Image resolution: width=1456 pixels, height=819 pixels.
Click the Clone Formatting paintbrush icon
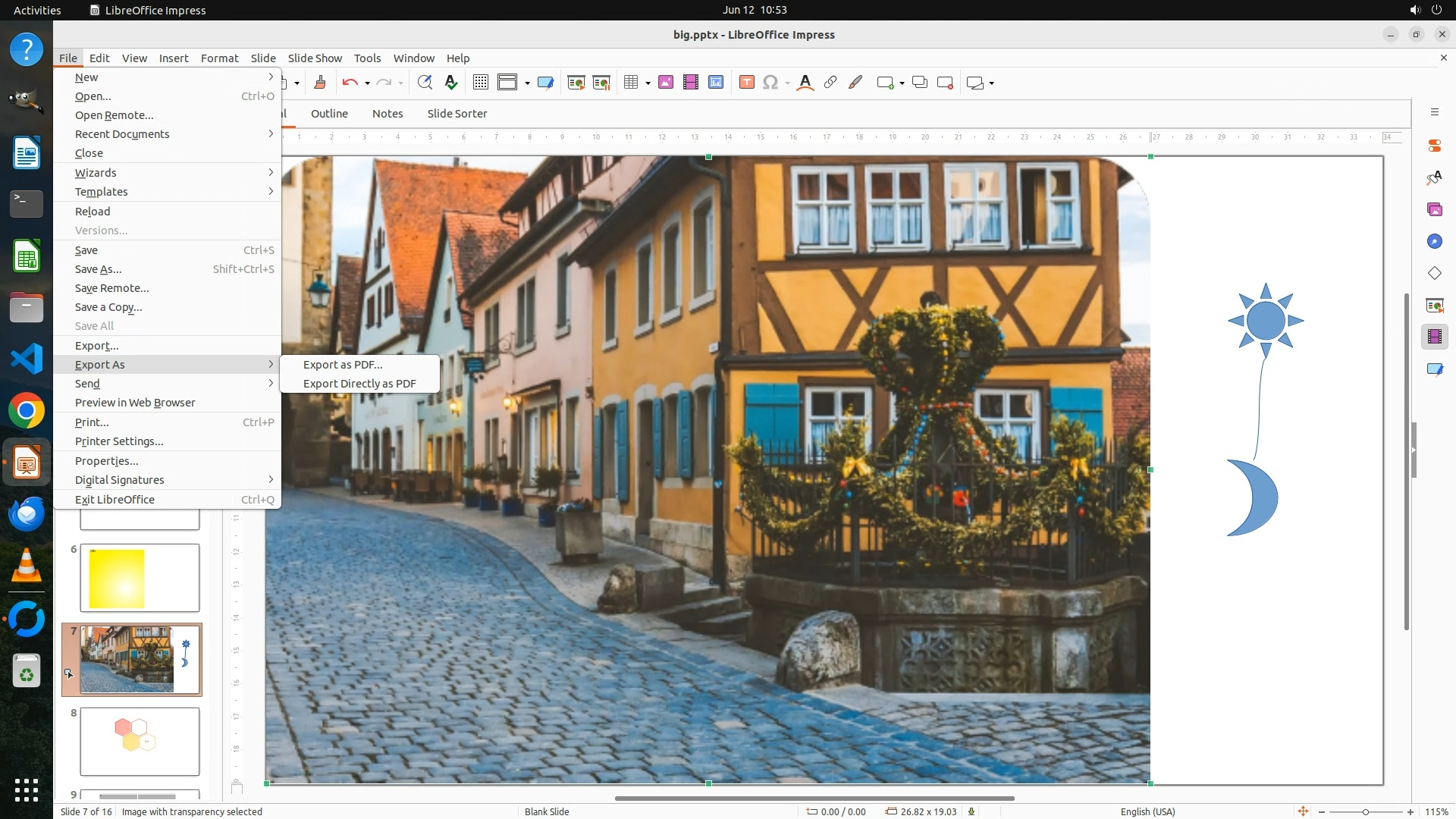pyautogui.click(x=320, y=83)
